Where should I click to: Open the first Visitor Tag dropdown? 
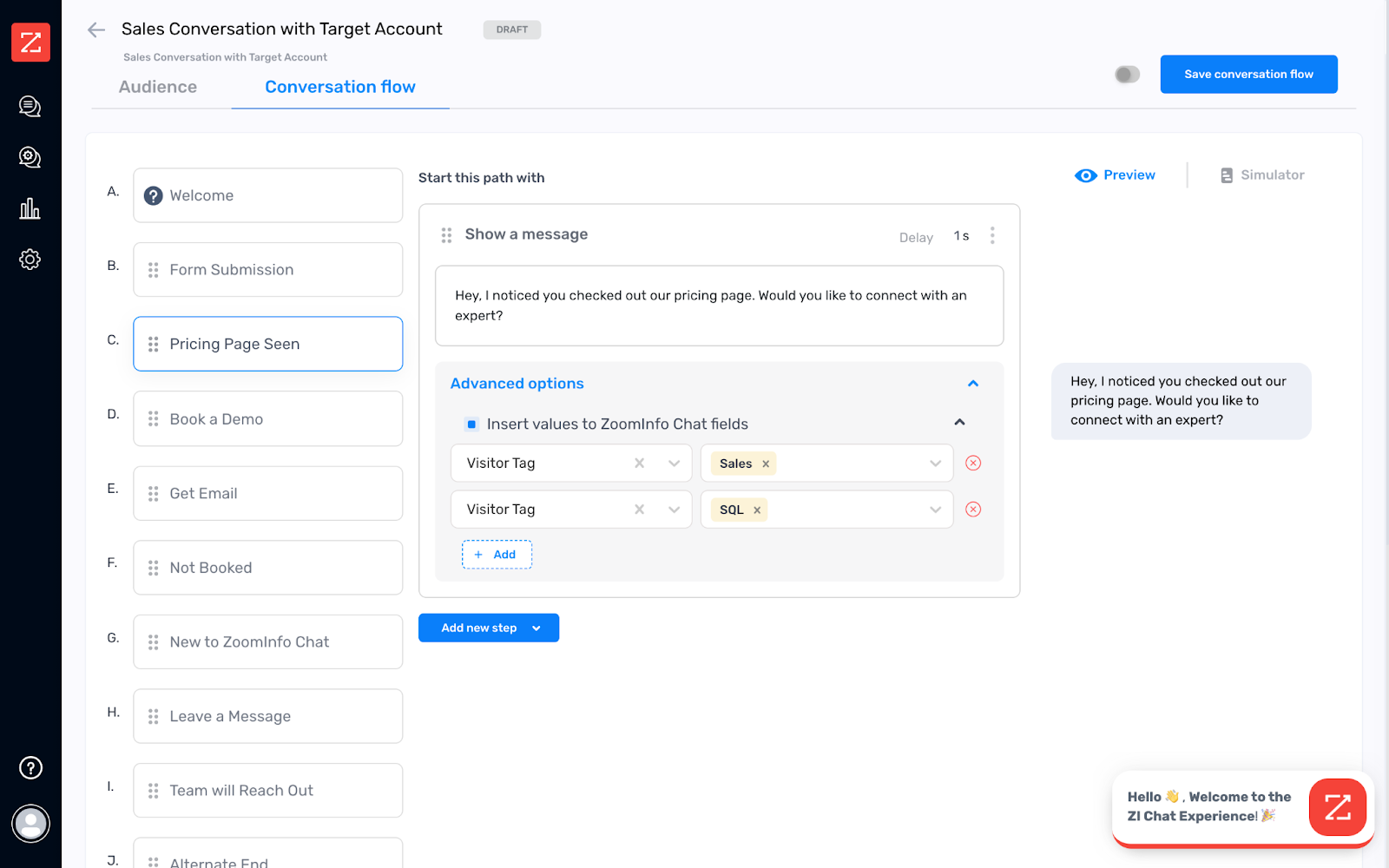point(675,463)
